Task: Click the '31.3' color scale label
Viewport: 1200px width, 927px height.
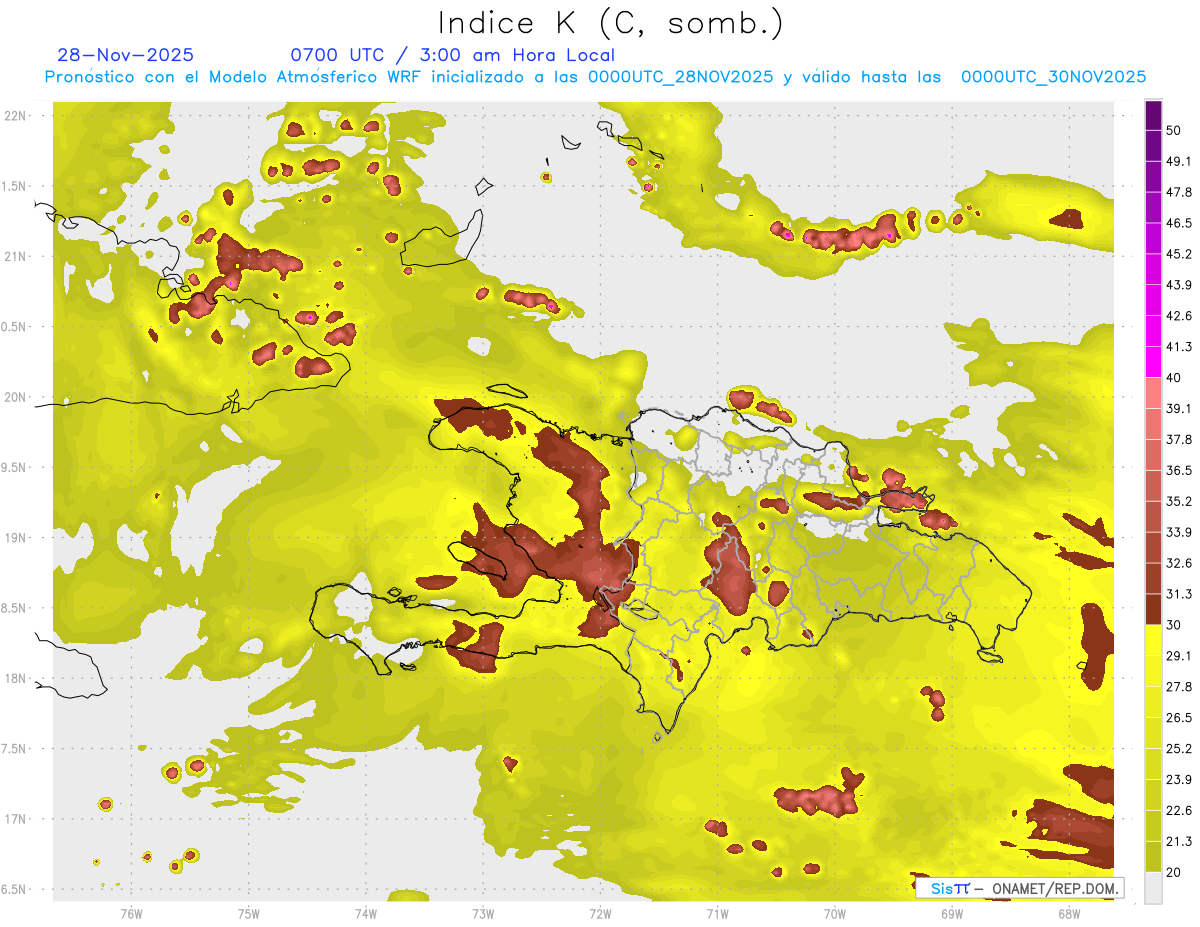Action: (x=1179, y=594)
